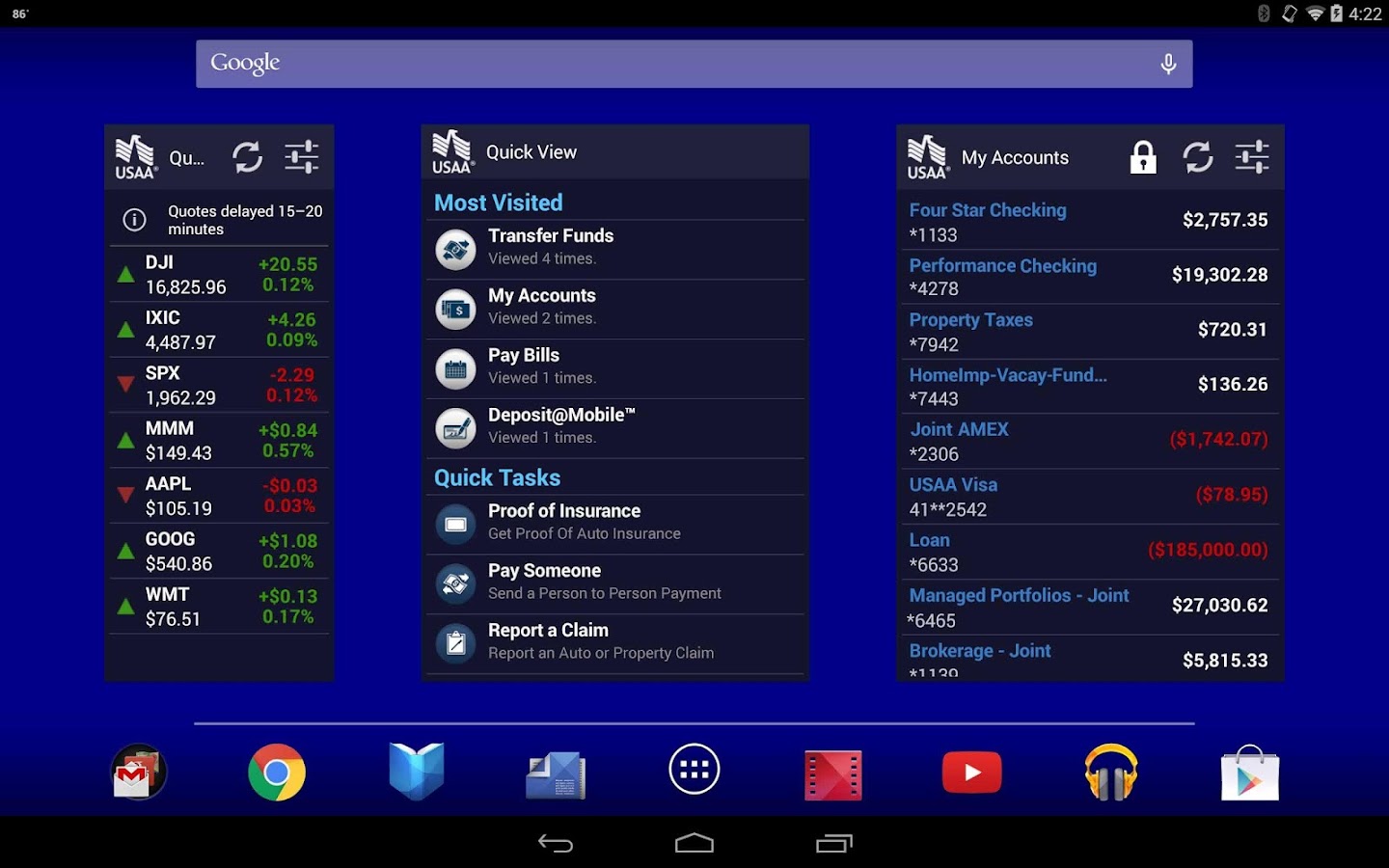The height and width of the screenshot is (868, 1389).
Task: Tap the Pay Bills calendar icon
Action: pyautogui.click(x=455, y=368)
